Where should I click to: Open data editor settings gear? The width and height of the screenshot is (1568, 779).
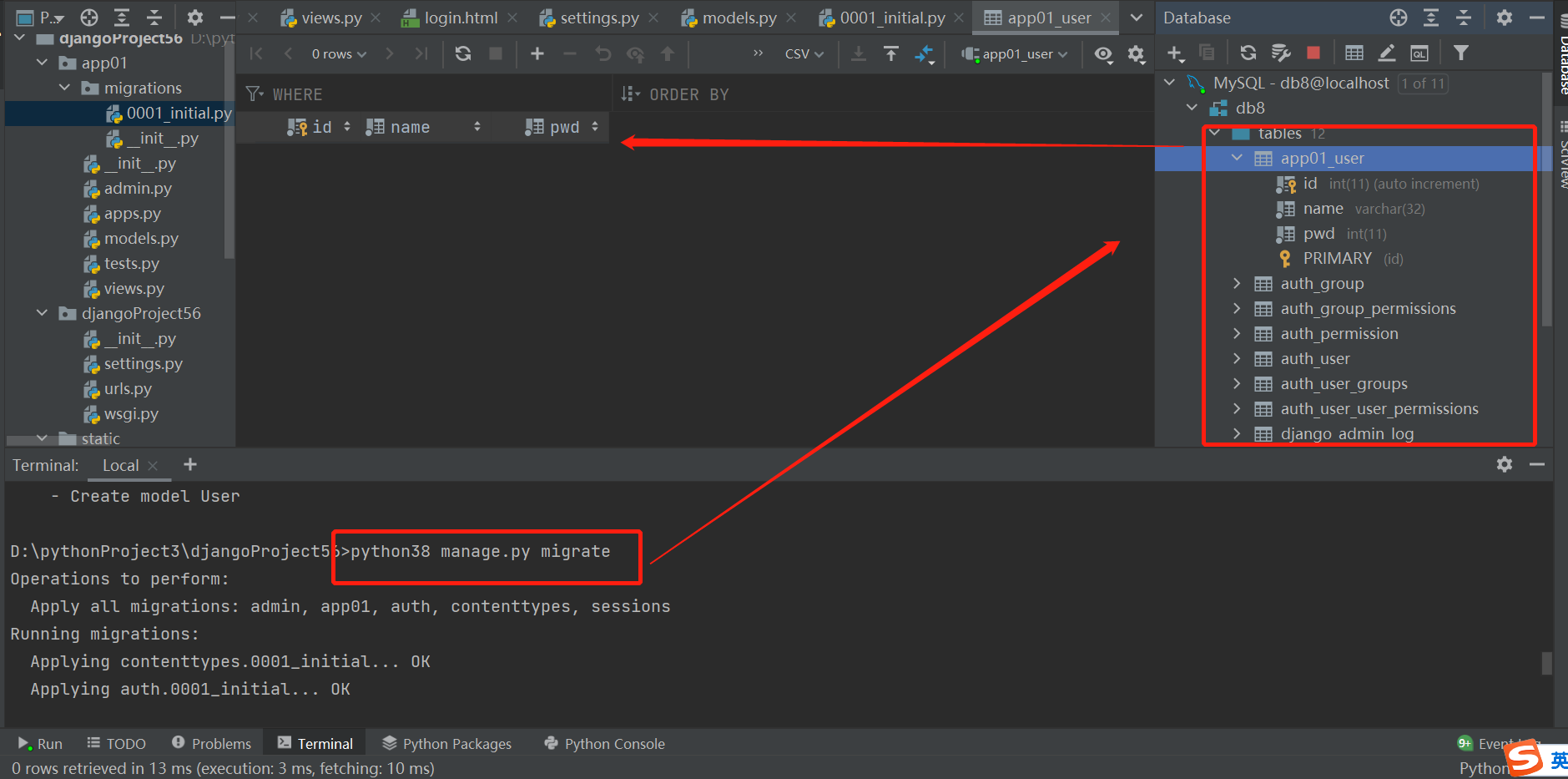[x=1136, y=54]
